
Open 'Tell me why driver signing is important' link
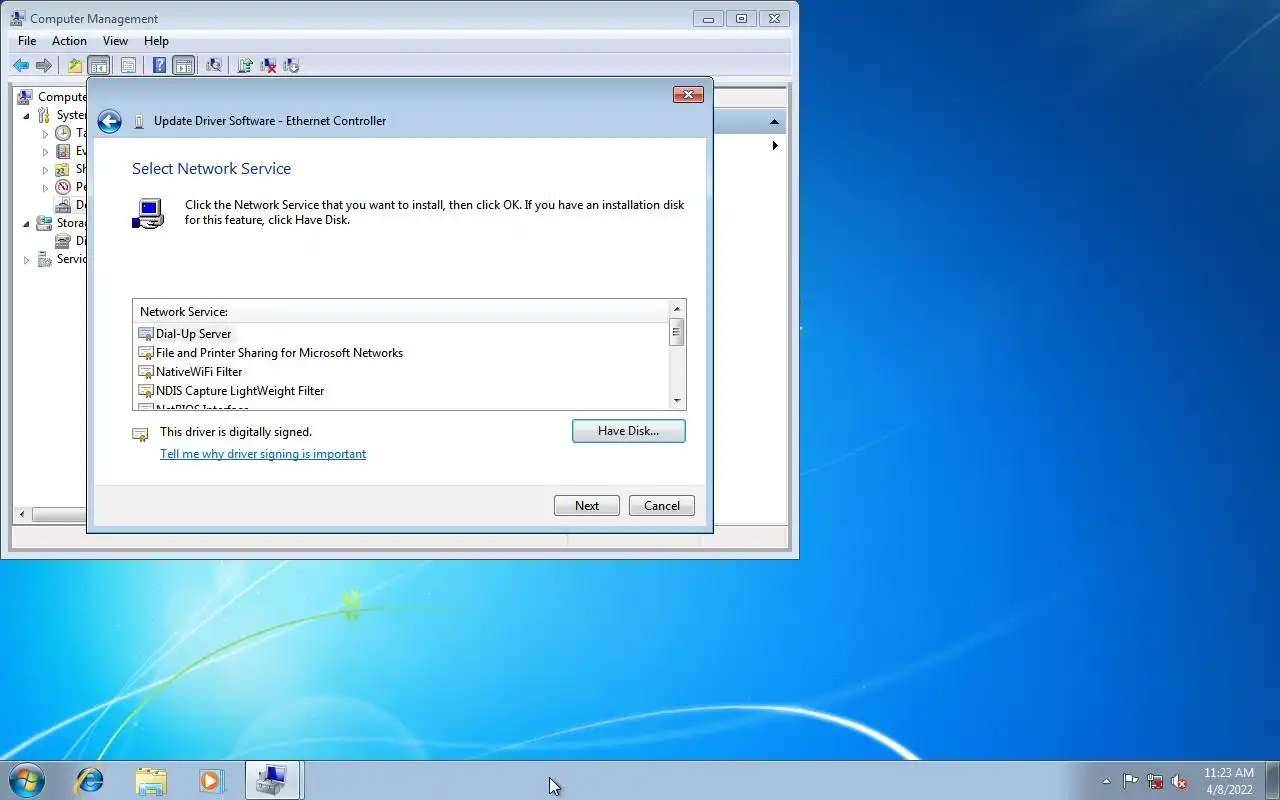tap(263, 454)
